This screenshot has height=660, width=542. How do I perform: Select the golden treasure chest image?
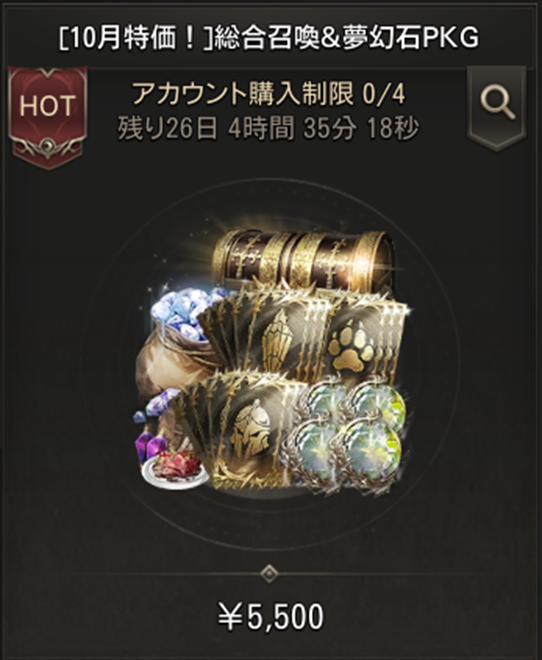[x=303, y=260]
